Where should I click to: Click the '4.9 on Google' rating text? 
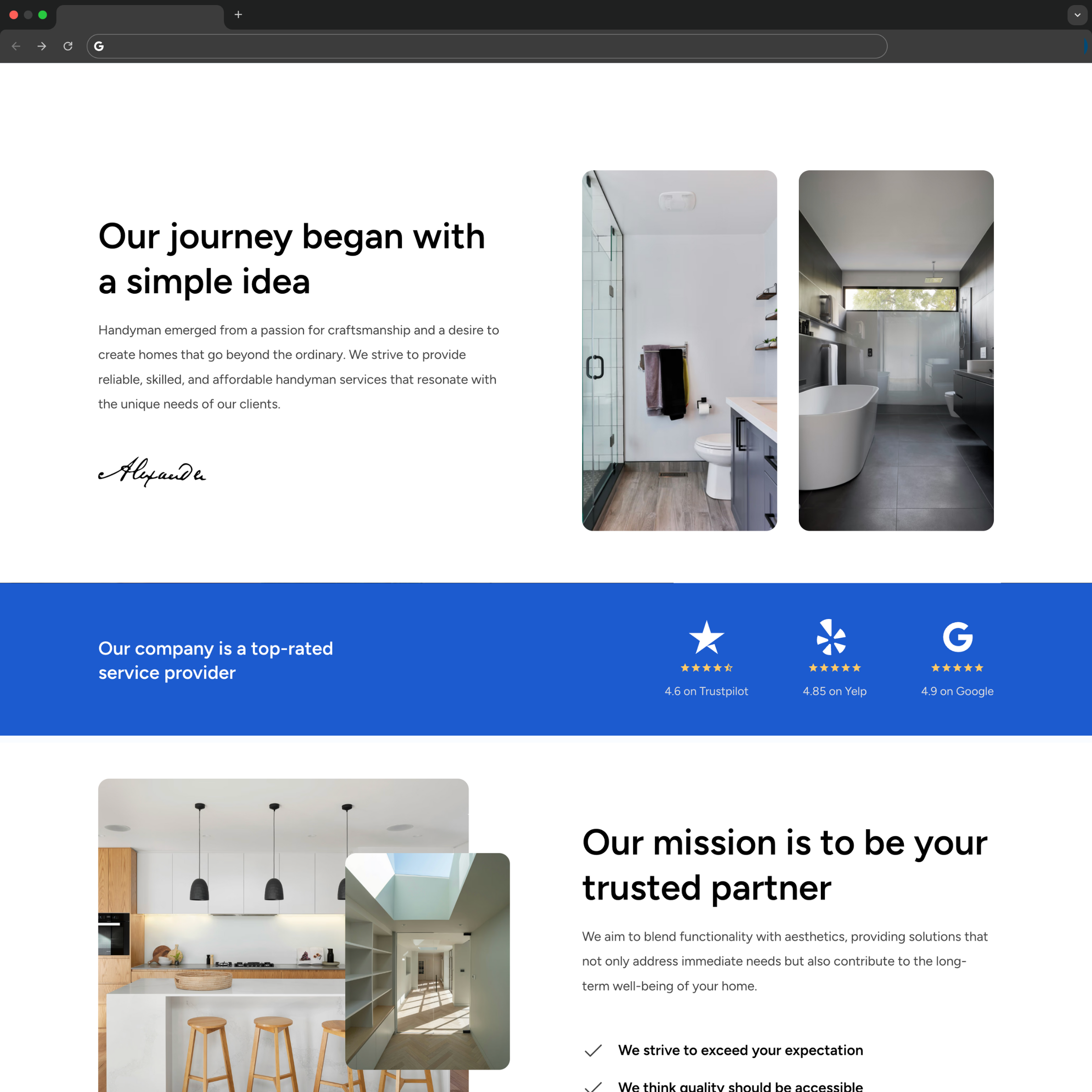click(958, 691)
